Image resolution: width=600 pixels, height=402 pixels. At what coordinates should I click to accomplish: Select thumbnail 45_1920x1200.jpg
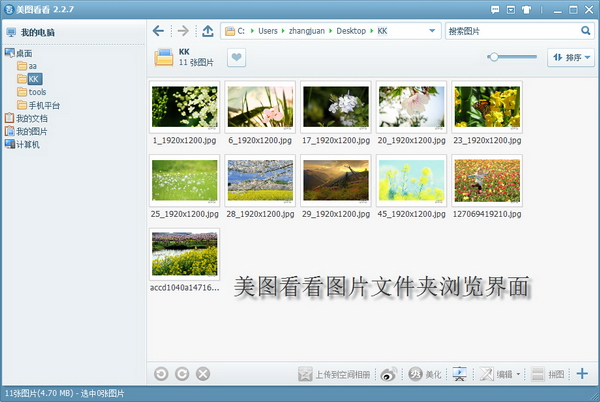[x=411, y=181]
